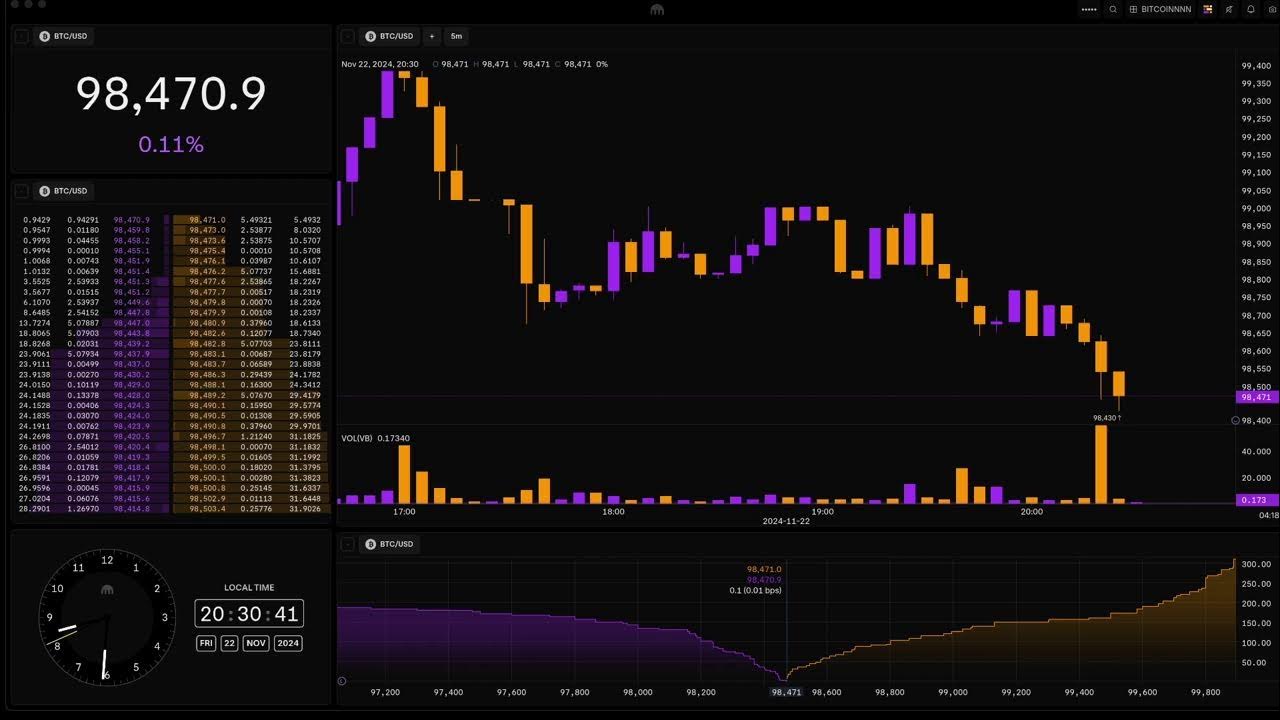Expand the chevron left of BTC/USD chart toolbar
Screen dimensions: 1280x720
tap(348, 37)
